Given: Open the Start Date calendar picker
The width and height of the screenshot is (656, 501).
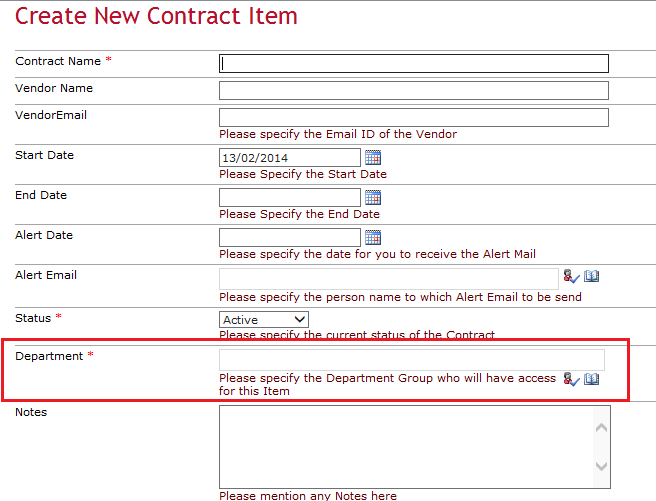Looking at the screenshot, I should tap(373, 157).
